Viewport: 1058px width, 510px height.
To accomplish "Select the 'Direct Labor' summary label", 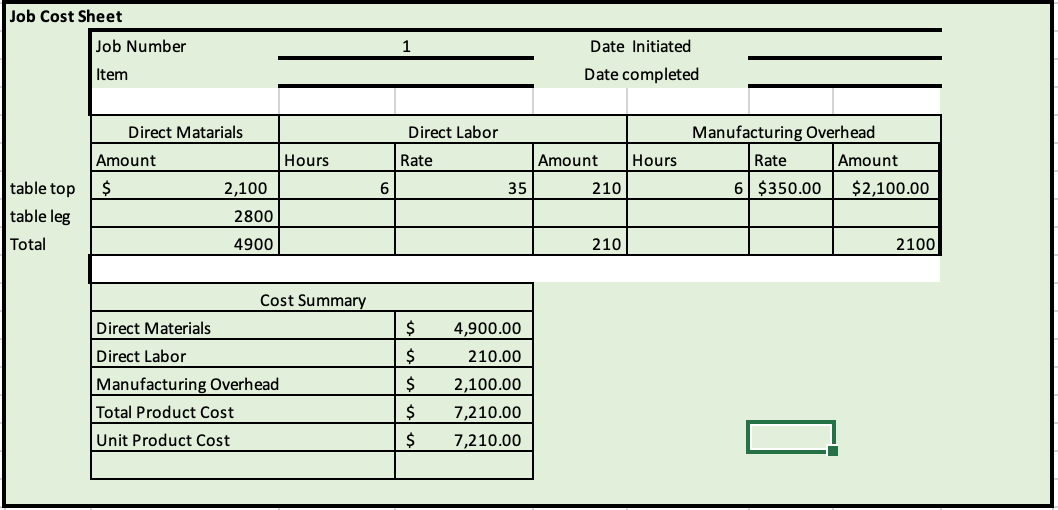I will pos(141,356).
